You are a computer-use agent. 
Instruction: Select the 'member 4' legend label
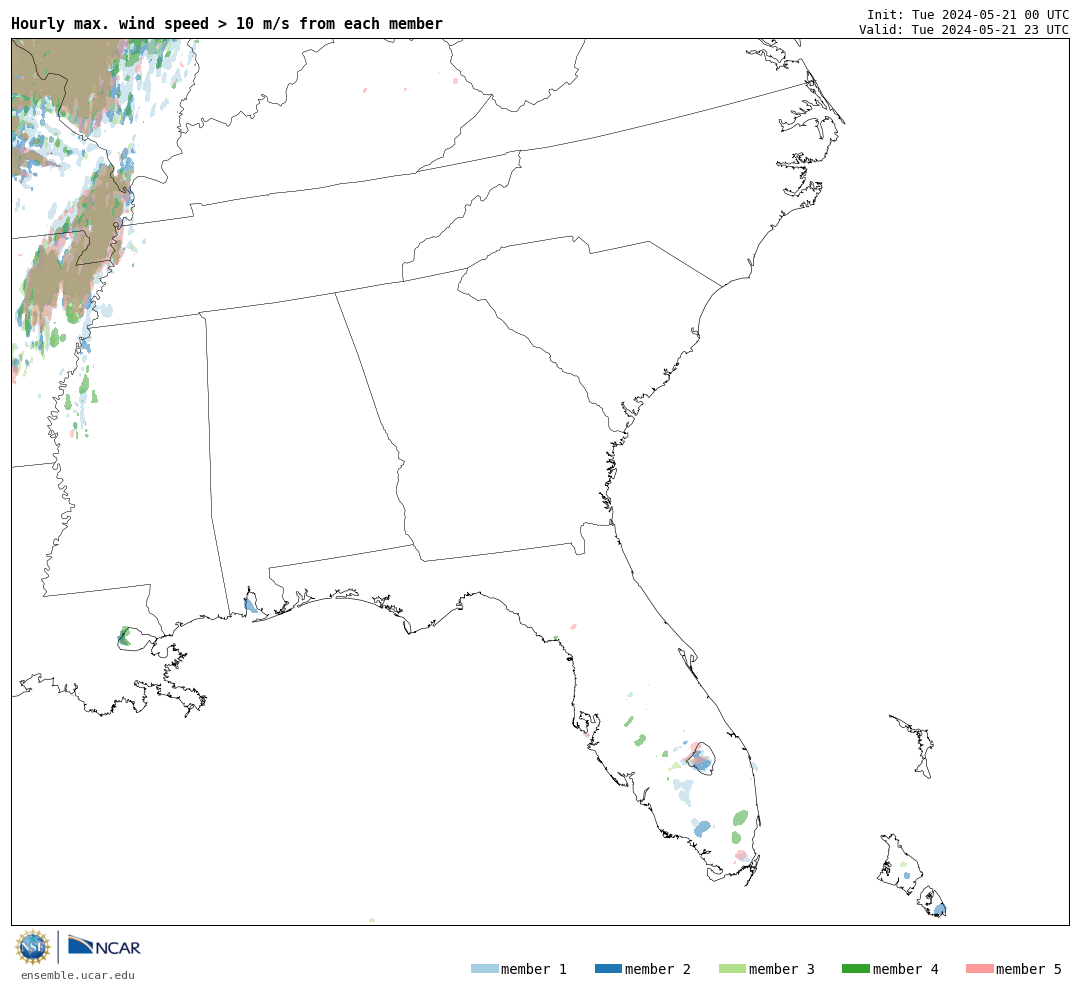click(905, 969)
